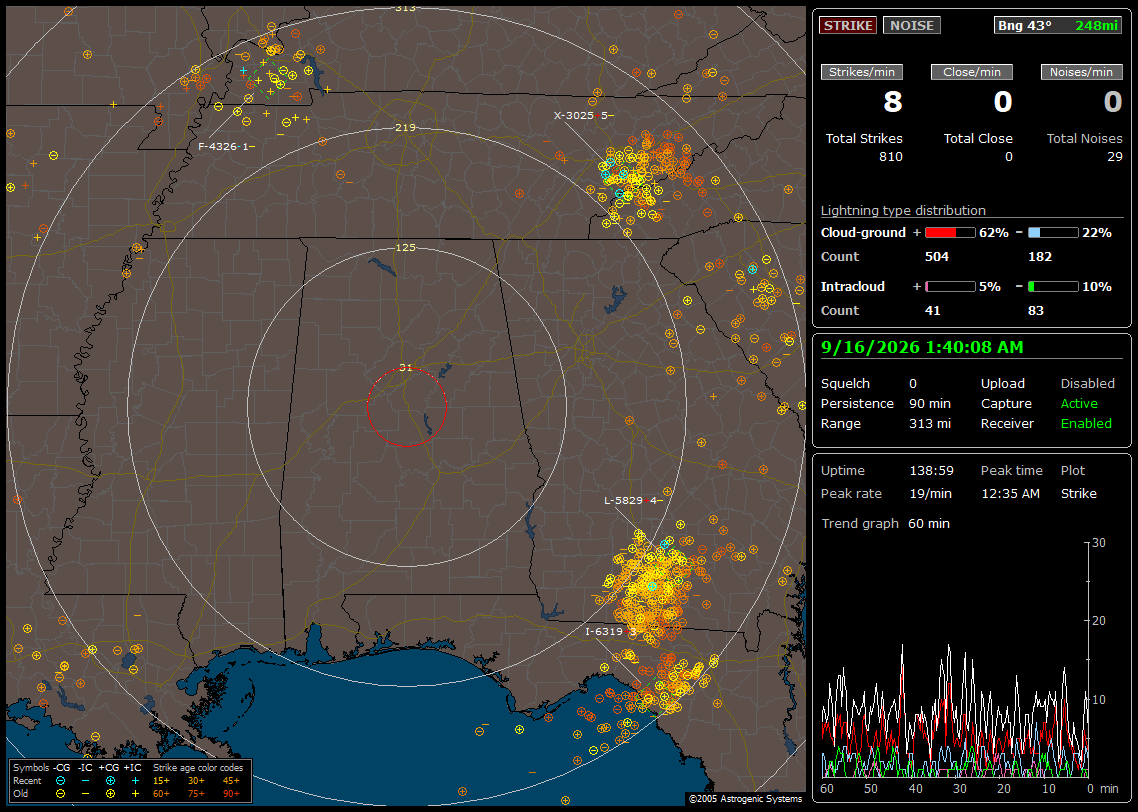Change the Trend graph 60 min setting

pos(929,523)
